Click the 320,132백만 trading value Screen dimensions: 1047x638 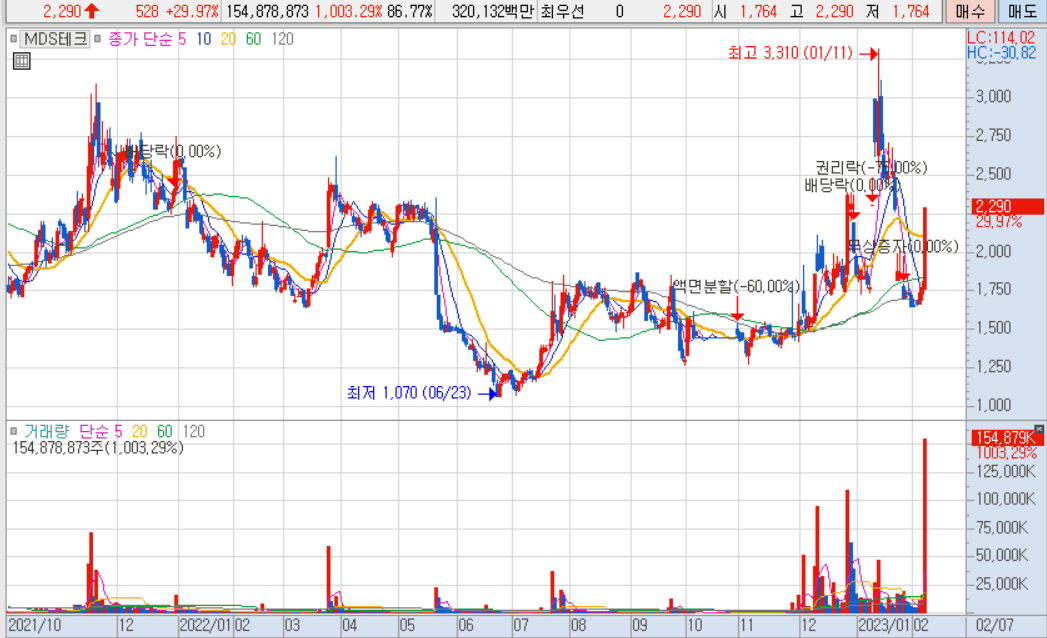pos(492,11)
